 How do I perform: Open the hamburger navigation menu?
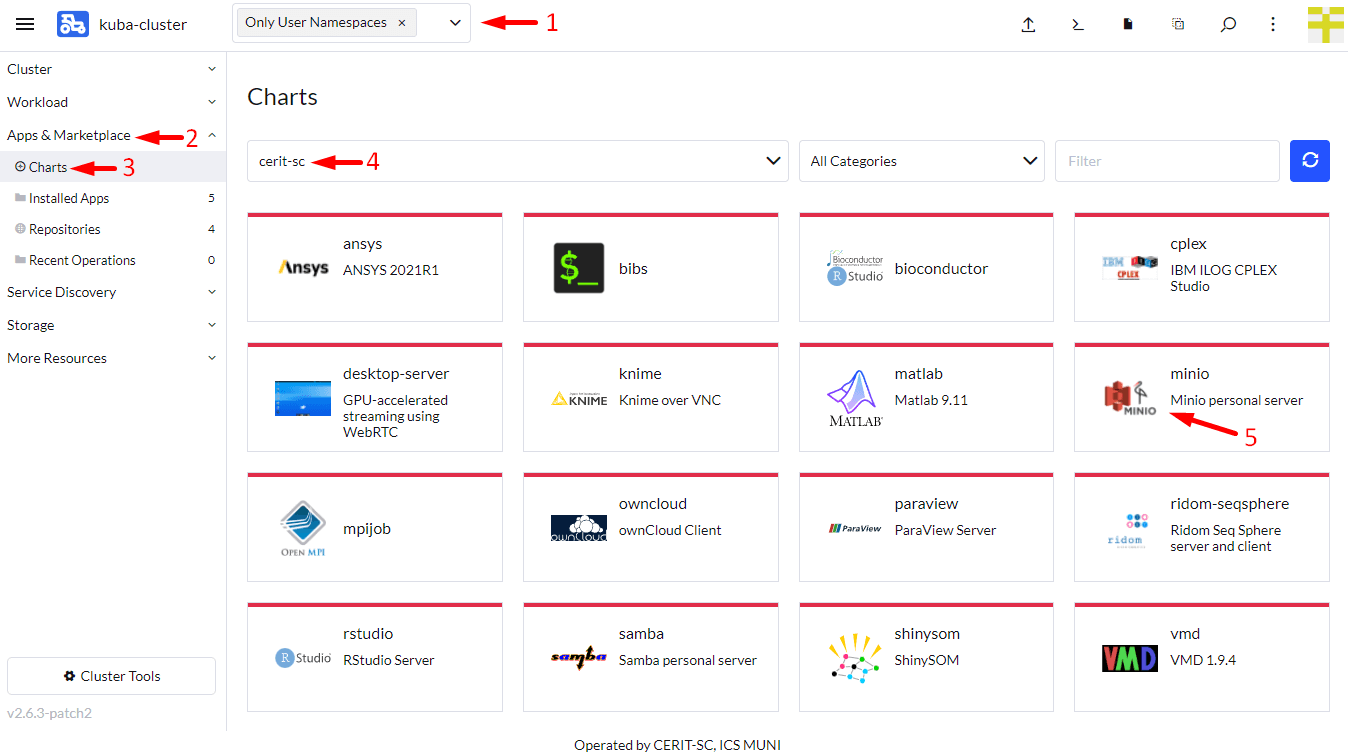point(25,25)
